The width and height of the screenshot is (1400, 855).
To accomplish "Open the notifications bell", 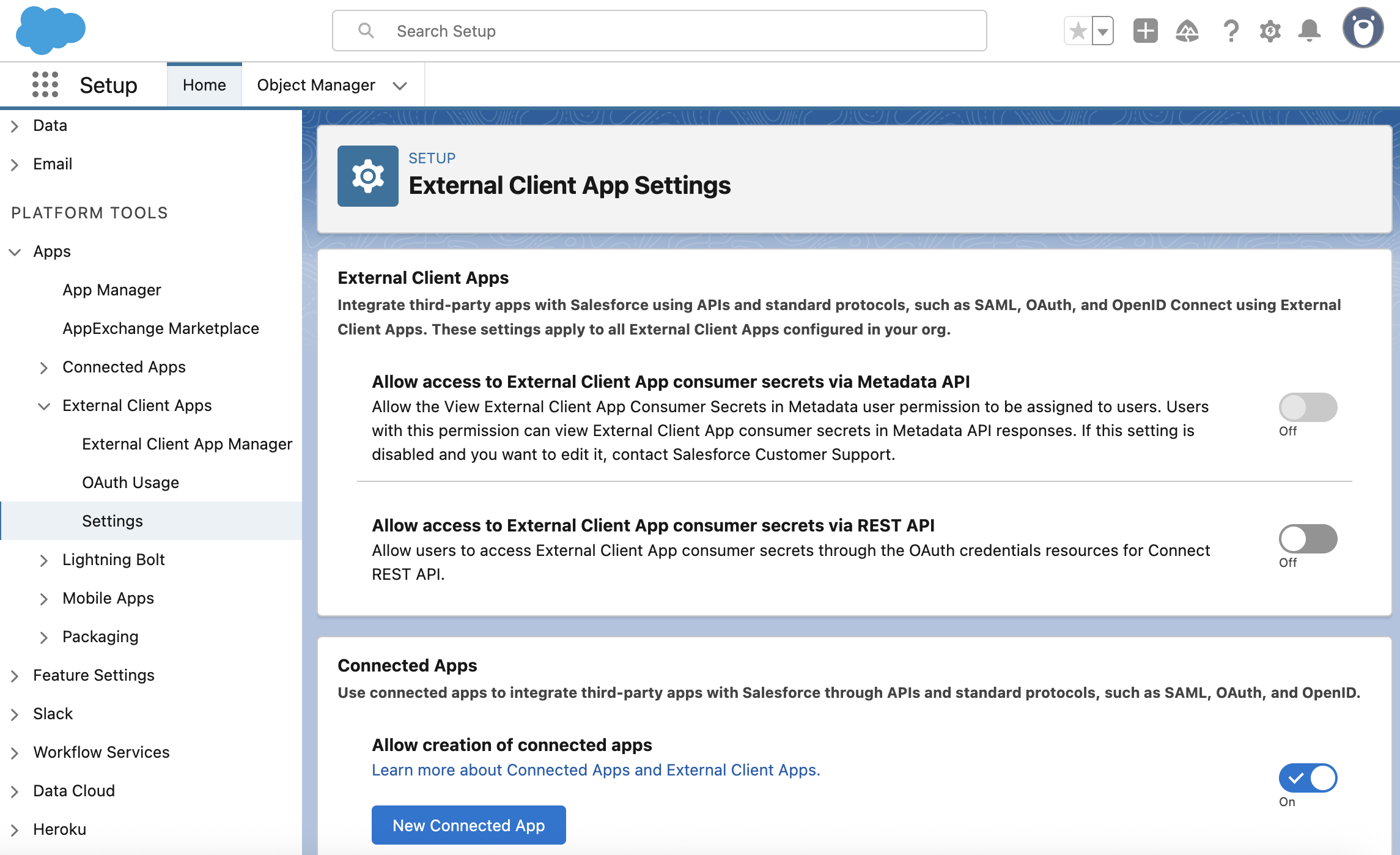I will 1309,31.
